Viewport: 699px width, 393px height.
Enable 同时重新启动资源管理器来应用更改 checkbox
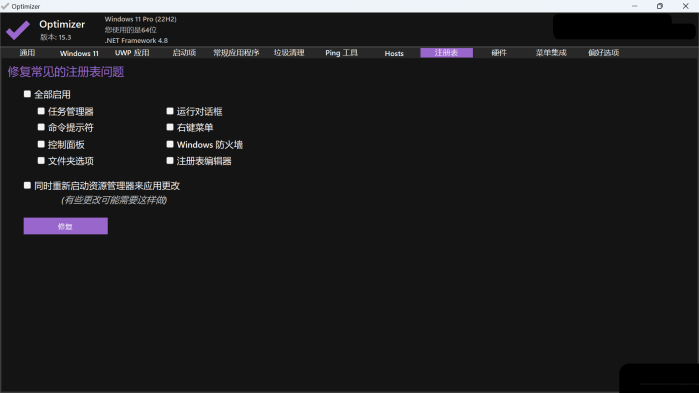27,185
